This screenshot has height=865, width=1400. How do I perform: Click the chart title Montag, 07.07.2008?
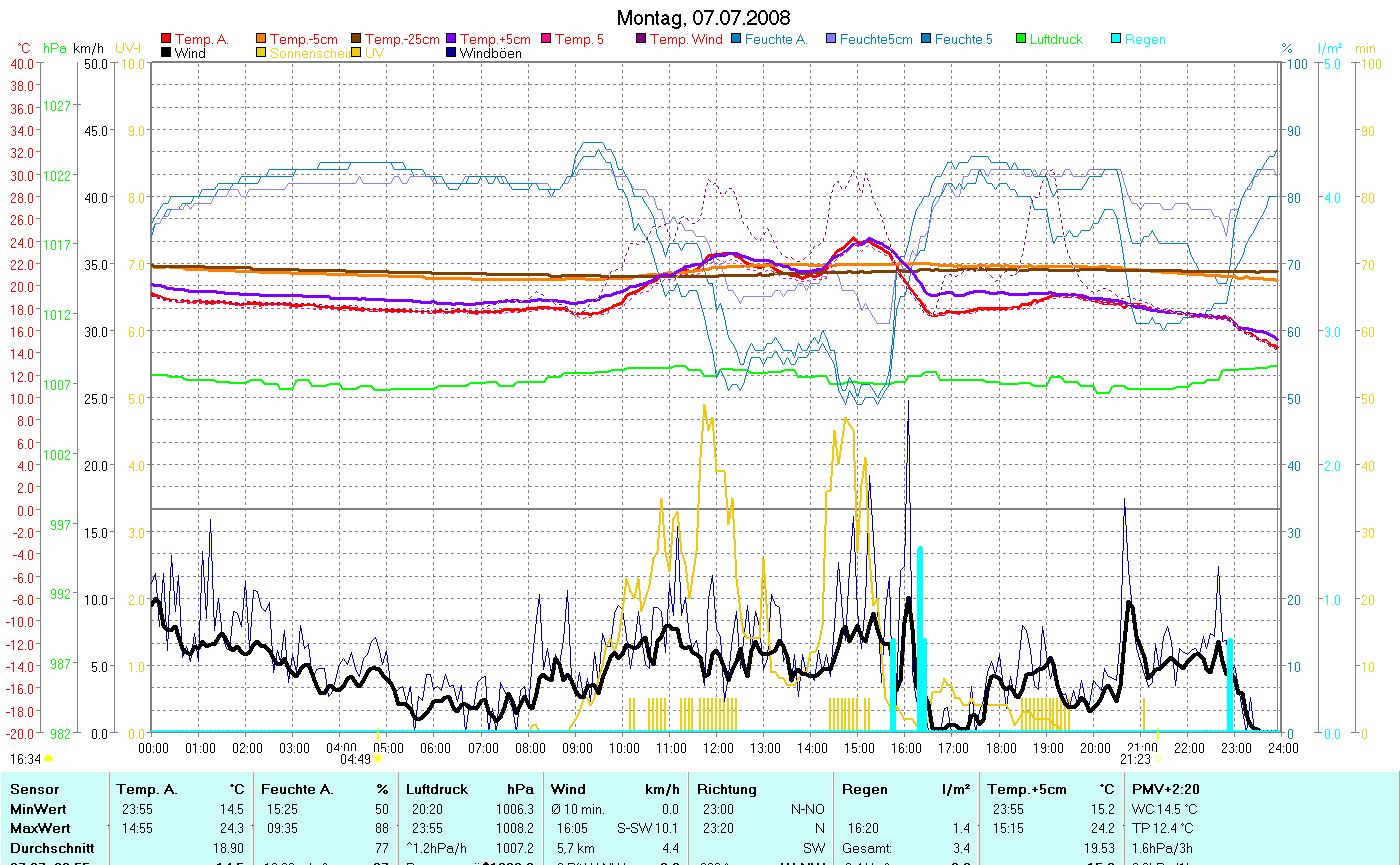[x=702, y=18]
